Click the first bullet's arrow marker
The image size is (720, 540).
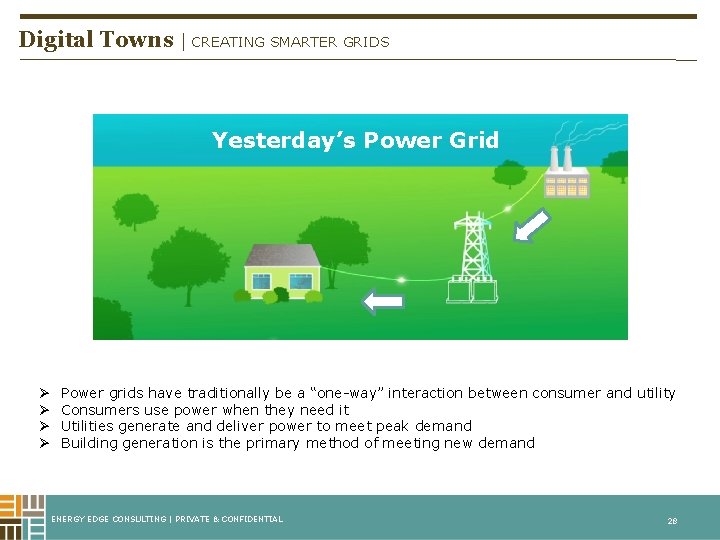(x=44, y=393)
